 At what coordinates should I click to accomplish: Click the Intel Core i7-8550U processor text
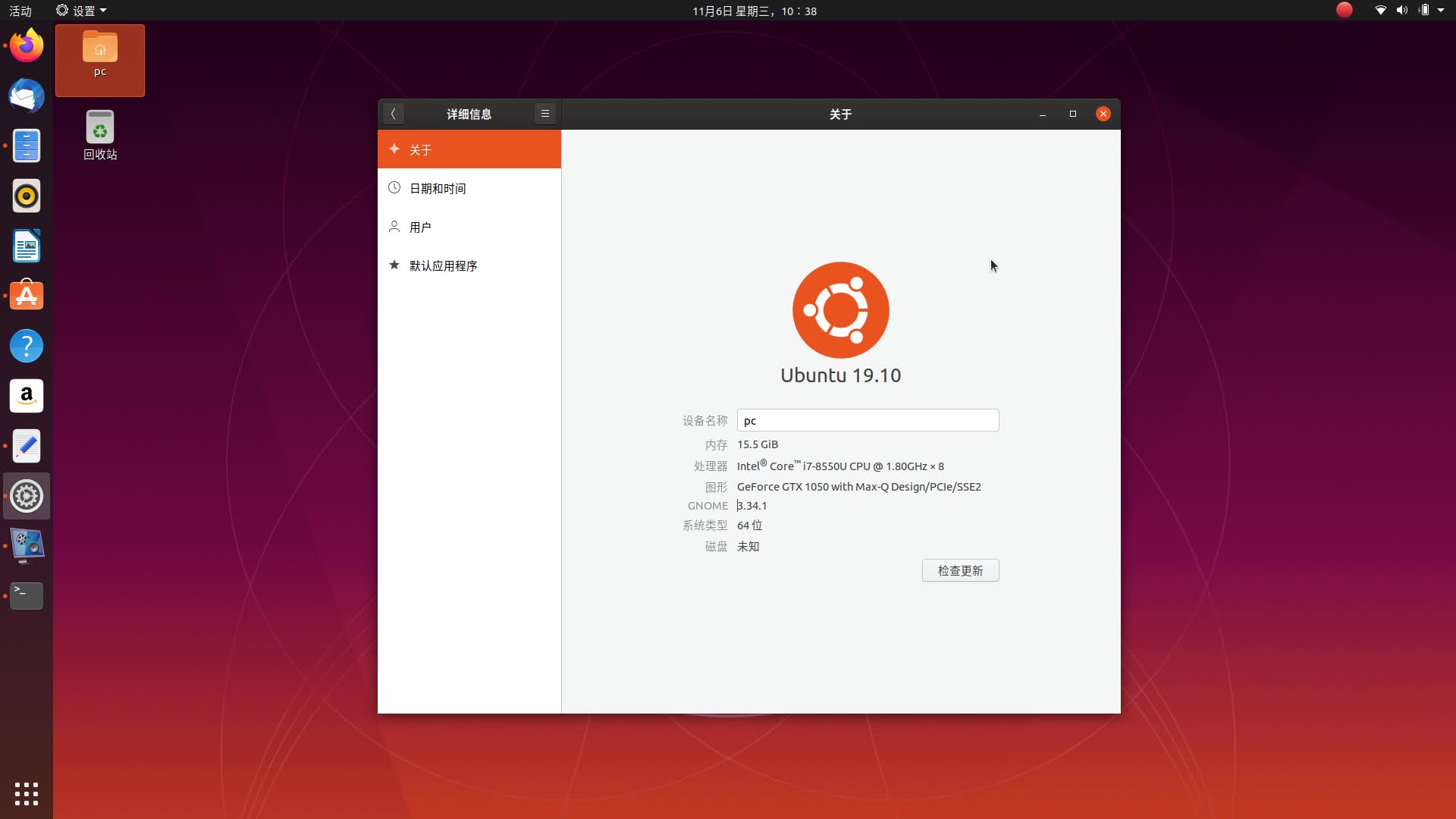(x=840, y=466)
